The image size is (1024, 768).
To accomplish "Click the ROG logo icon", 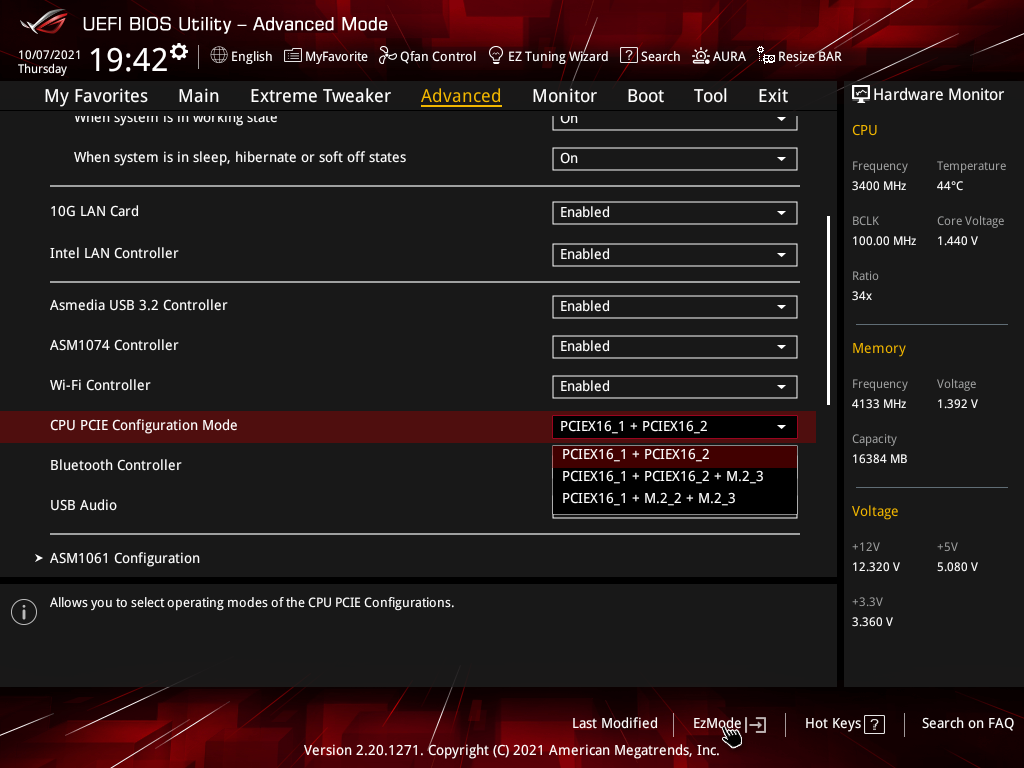I will 44,23.
